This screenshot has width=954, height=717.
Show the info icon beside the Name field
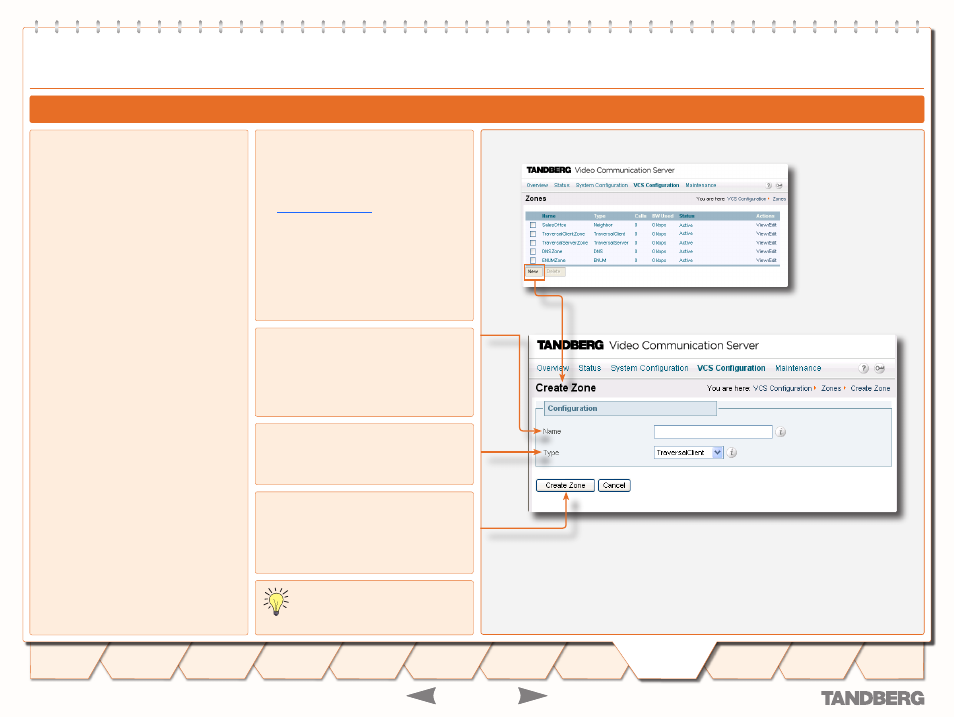(781, 432)
